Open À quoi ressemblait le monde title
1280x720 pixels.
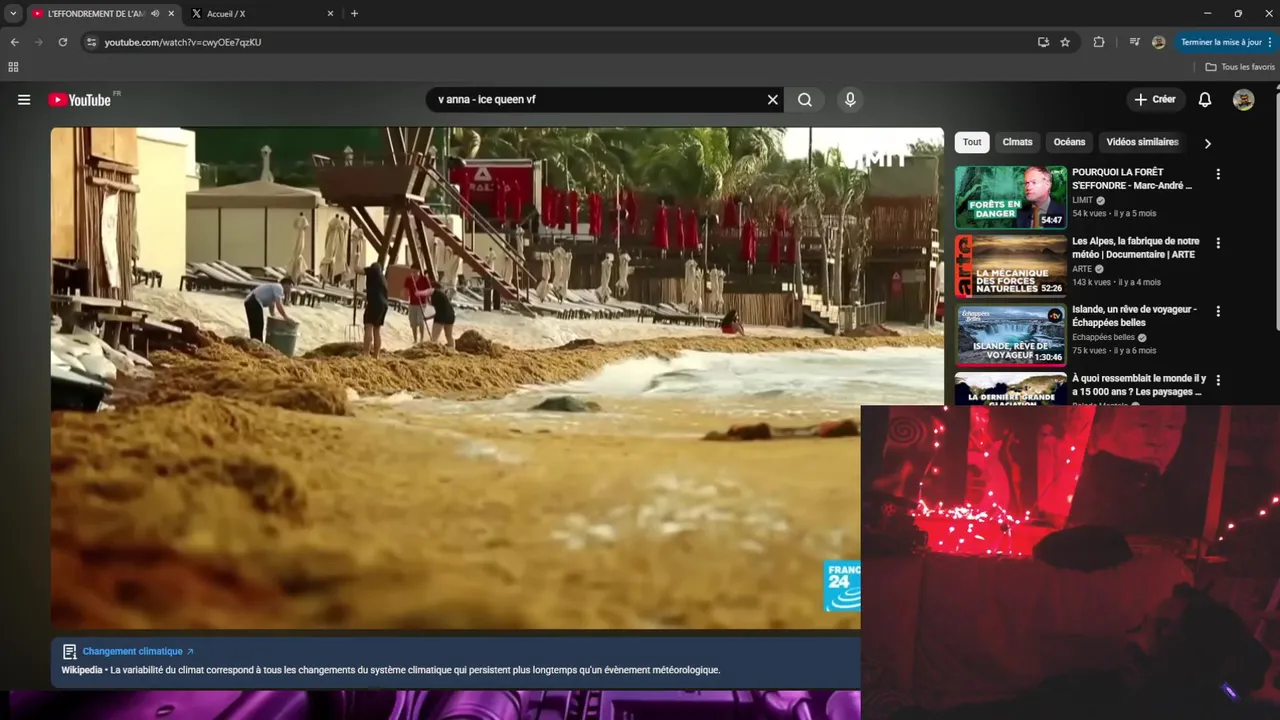pos(1139,385)
